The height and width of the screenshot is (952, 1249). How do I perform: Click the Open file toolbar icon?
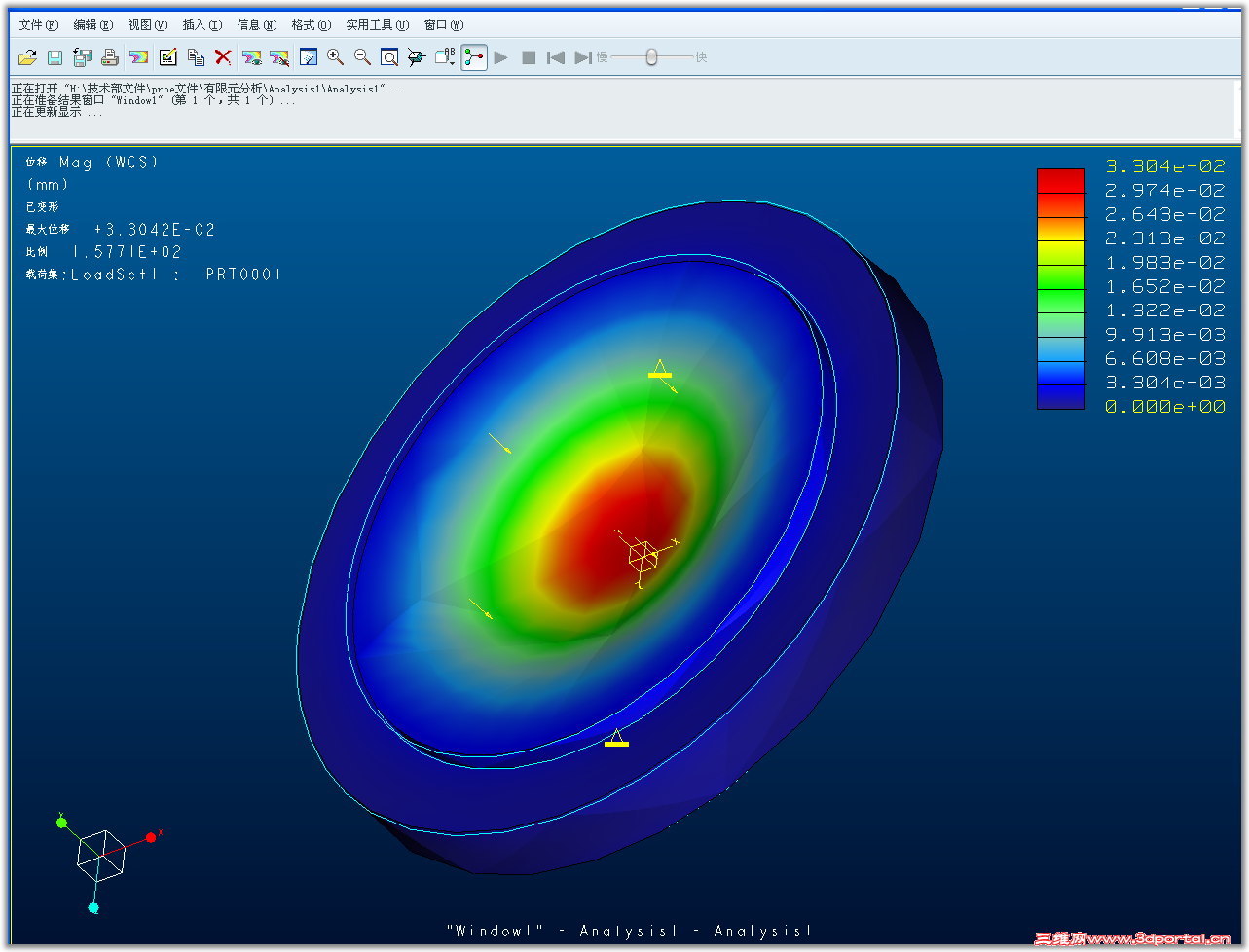[x=27, y=57]
